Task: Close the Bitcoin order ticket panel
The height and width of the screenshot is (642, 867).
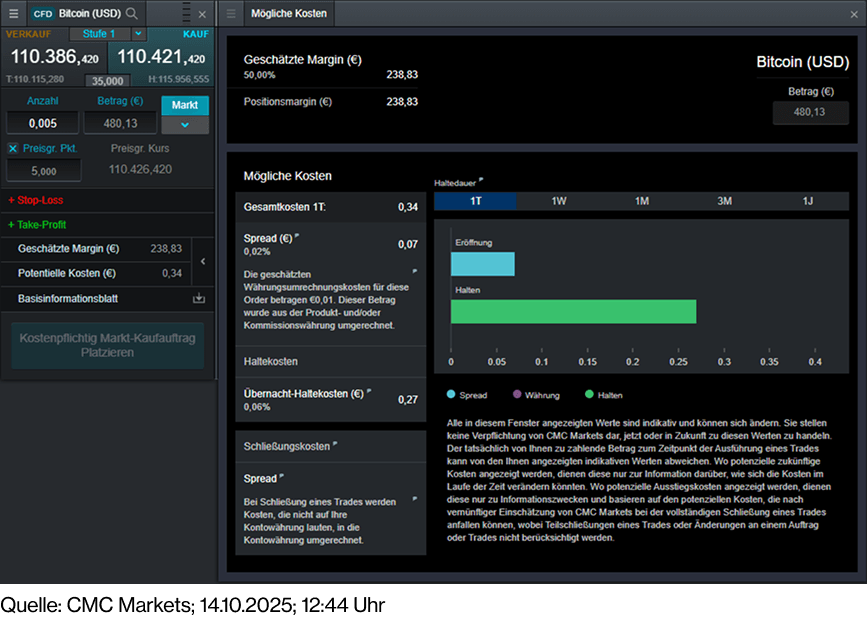Action: pos(203,14)
